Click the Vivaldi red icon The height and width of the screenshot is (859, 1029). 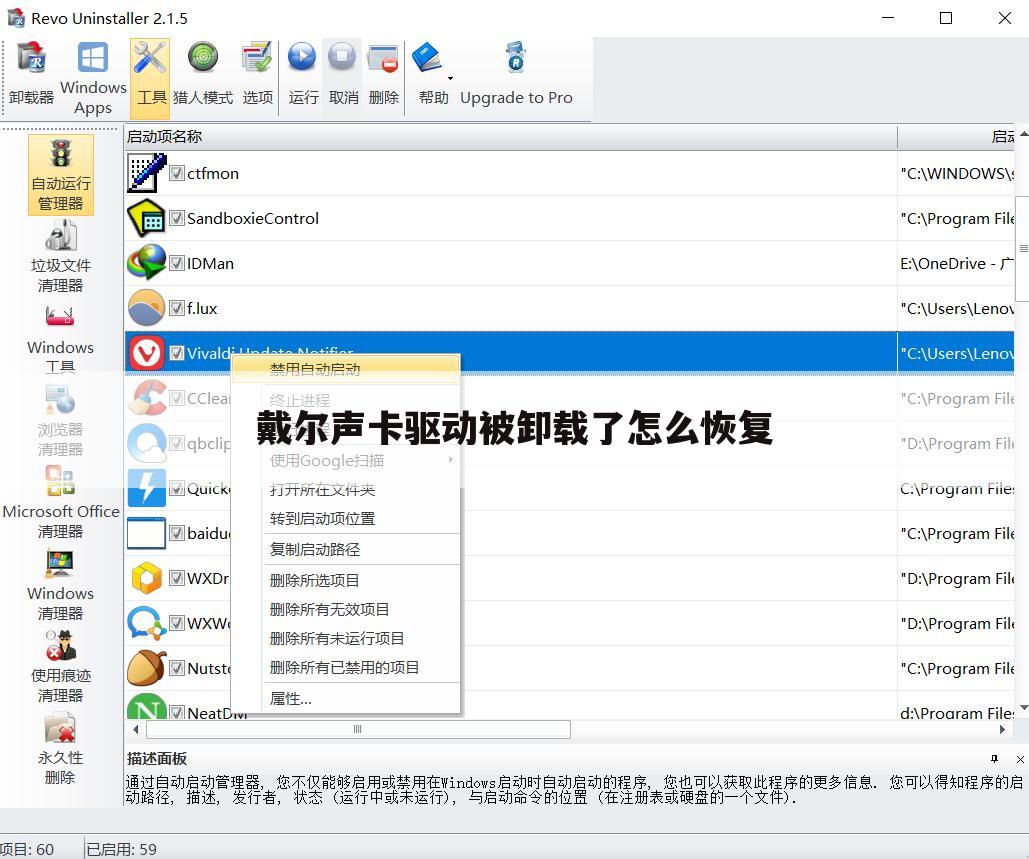point(146,353)
